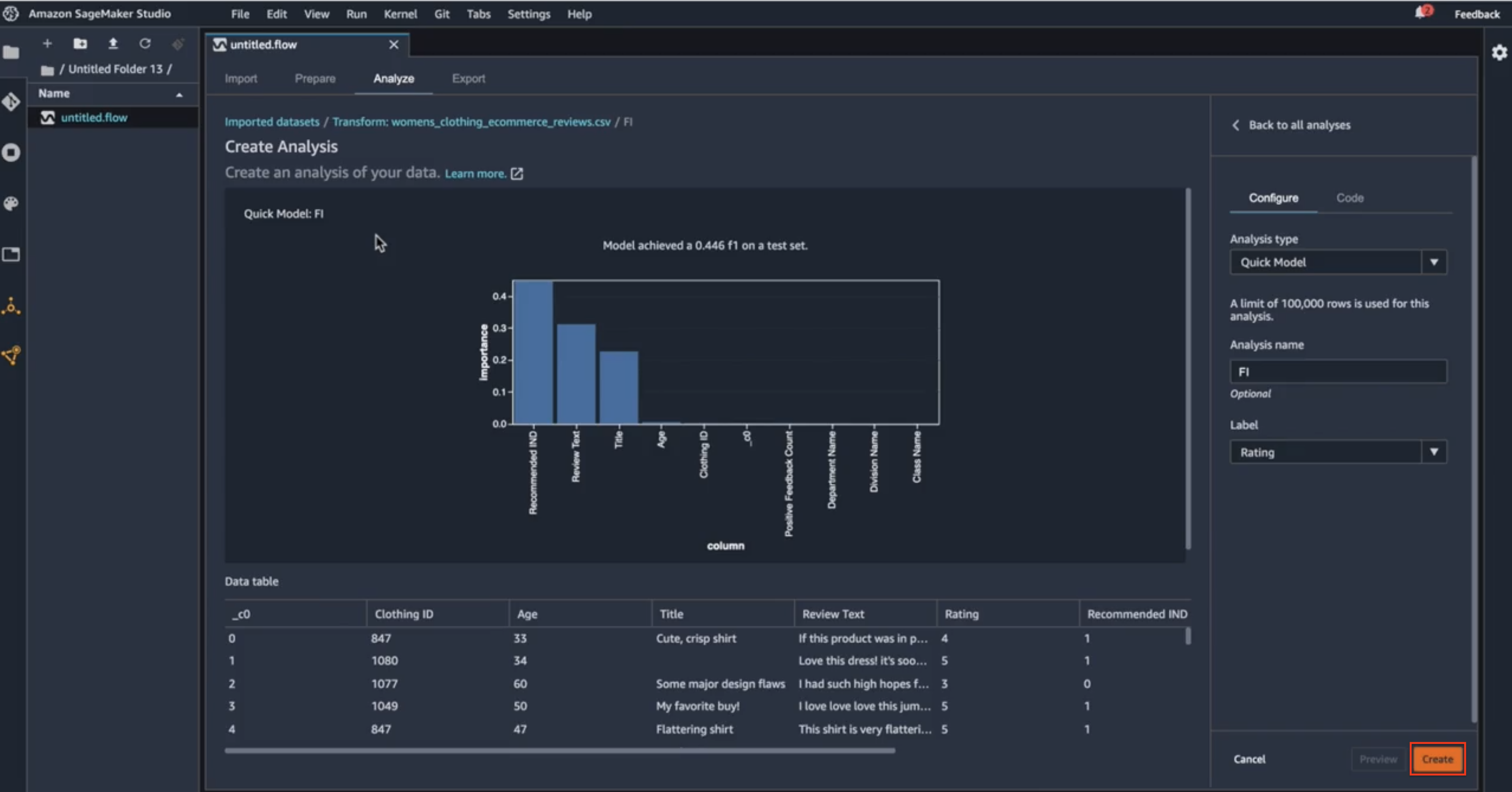This screenshot has width=1512, height=792.
Task: Click folder icon in the breadcrumb path
Action: click(47, 70)
